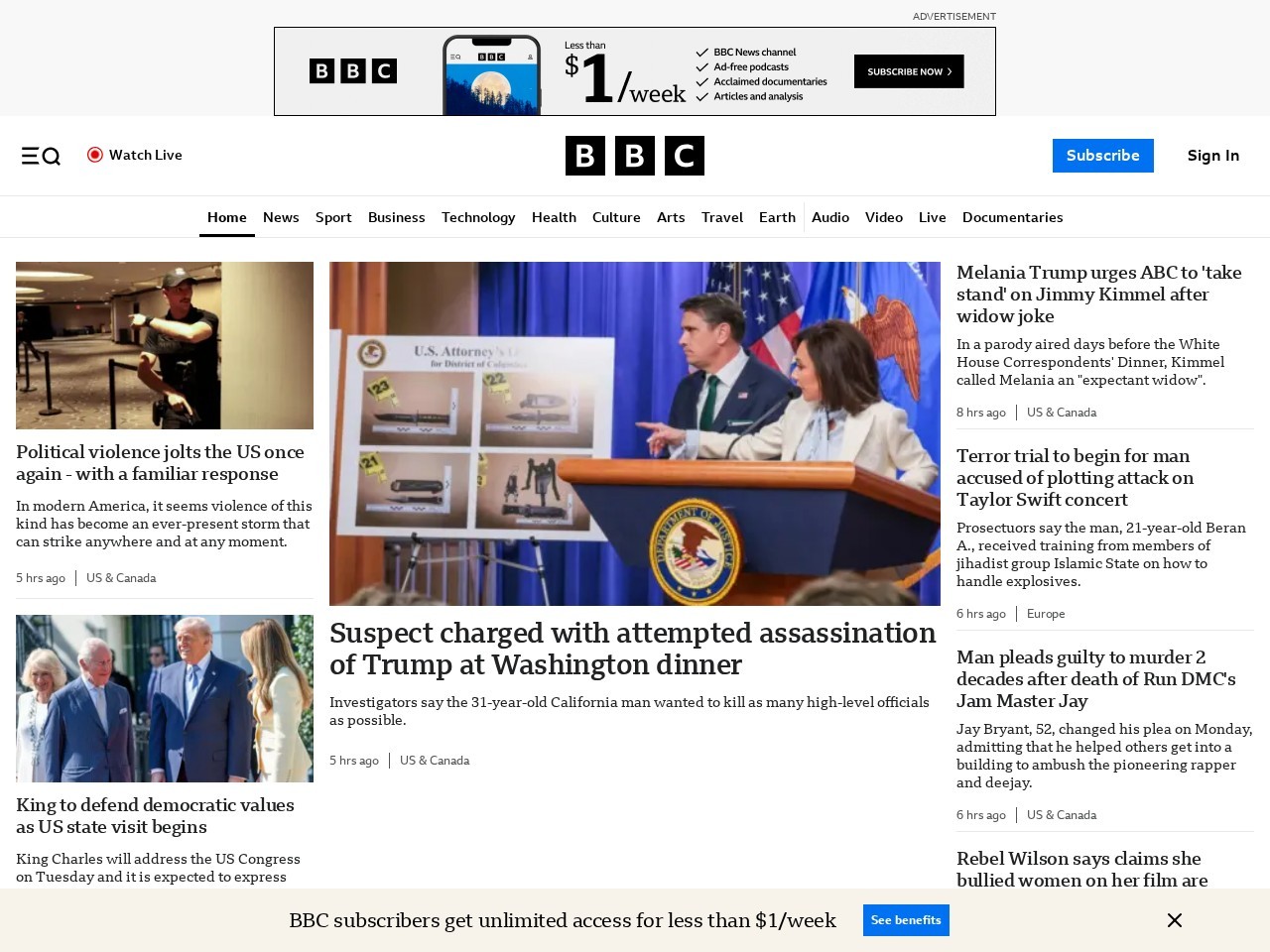Open the Watch Live link
Screen dimensions: 1270x952
(x=146, y=155)
